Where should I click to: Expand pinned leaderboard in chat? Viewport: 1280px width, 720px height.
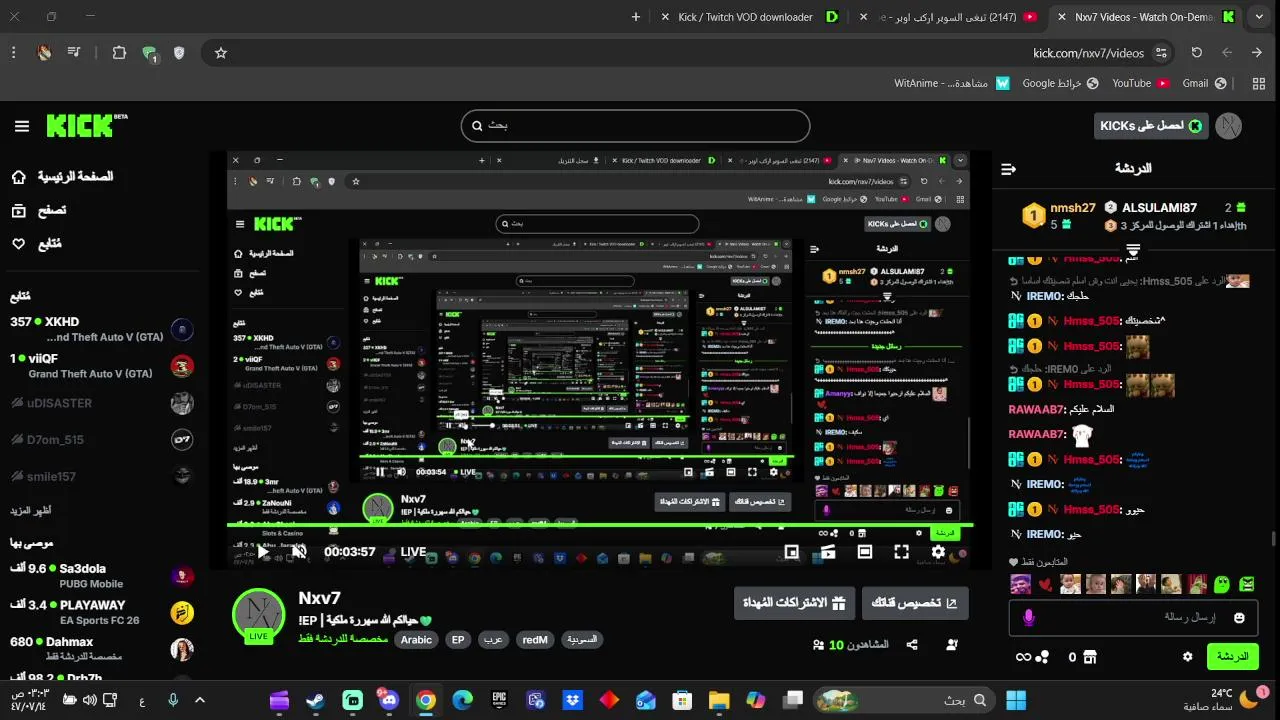coord(1133,250)
